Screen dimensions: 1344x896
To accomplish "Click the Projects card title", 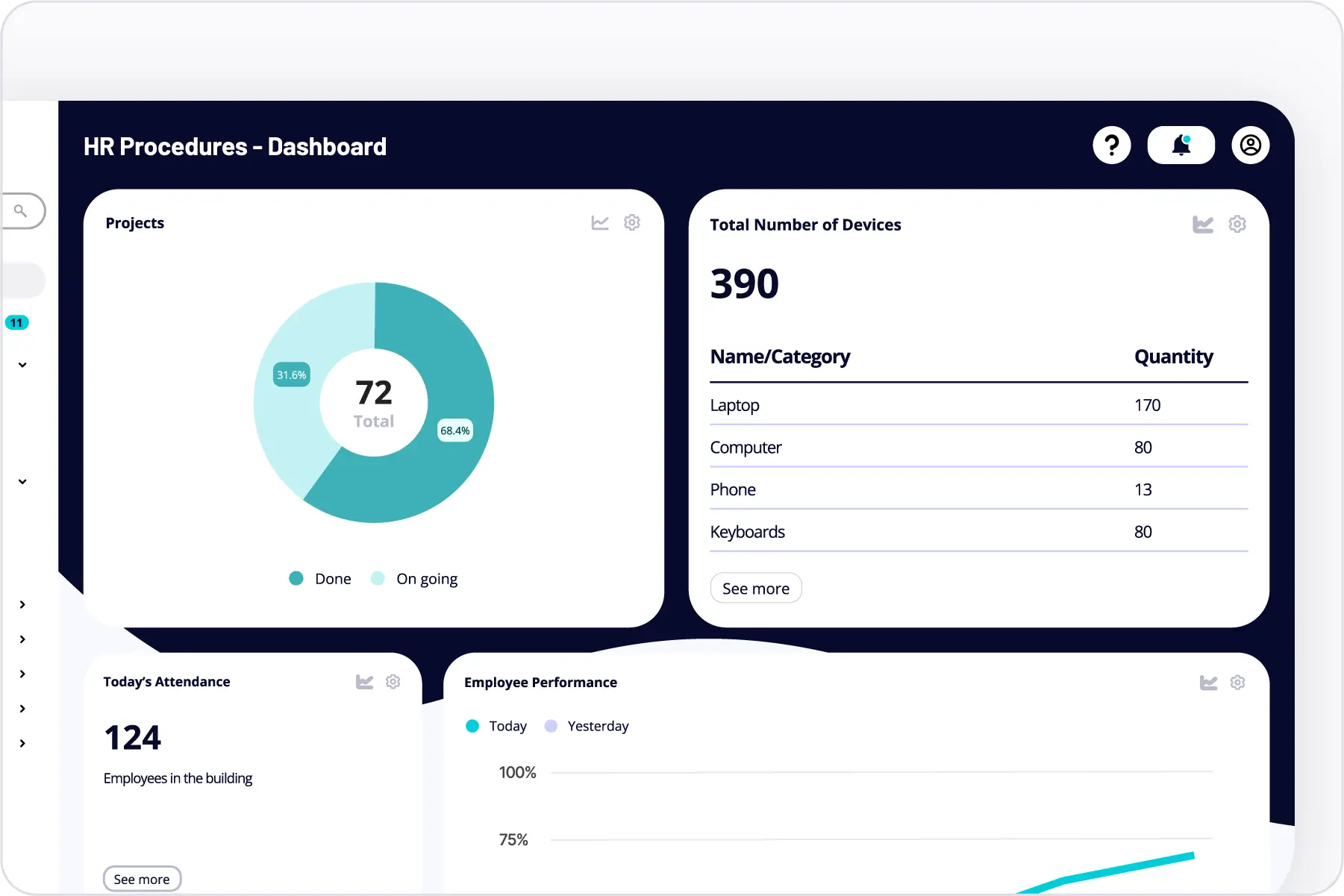I will point(135,223).
